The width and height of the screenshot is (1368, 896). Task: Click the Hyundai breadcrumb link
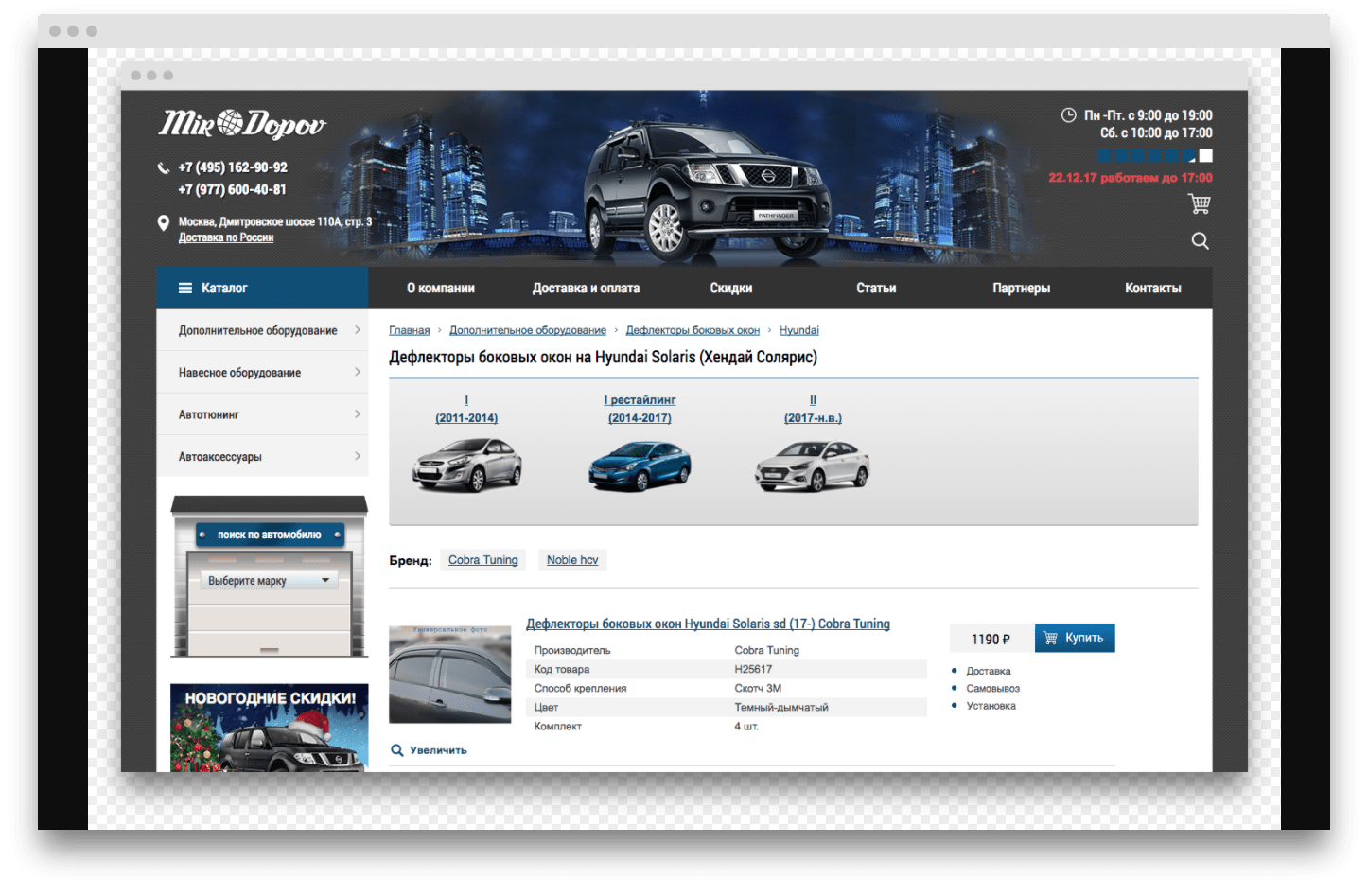(x=799, y=330)
